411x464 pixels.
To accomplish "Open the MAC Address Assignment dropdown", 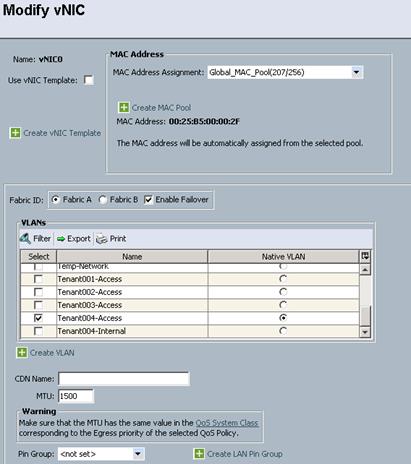I will point(356,72).
